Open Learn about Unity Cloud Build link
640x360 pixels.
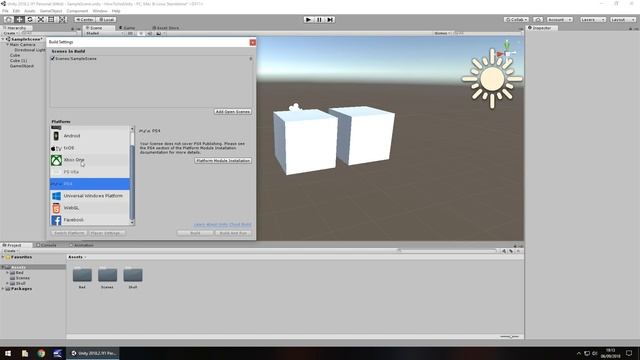222,224
